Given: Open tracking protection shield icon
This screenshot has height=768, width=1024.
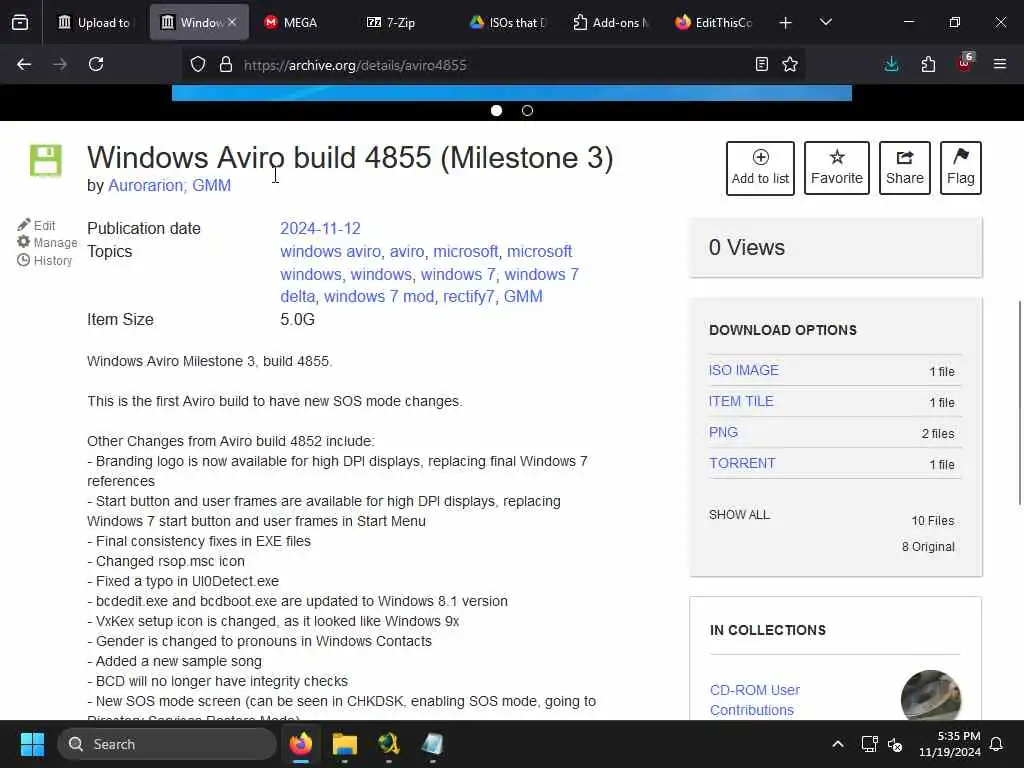Looking at the screenshot, I should click(x=198, y=65).
